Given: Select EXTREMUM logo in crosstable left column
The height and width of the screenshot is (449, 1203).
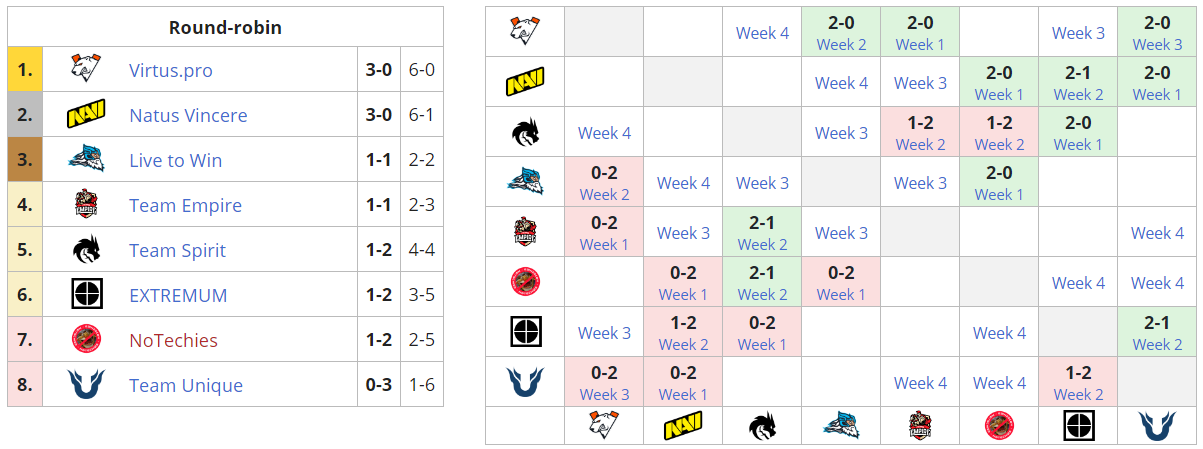Looking at the screenshot, I should pyautogui.click(x=525, y=333).
